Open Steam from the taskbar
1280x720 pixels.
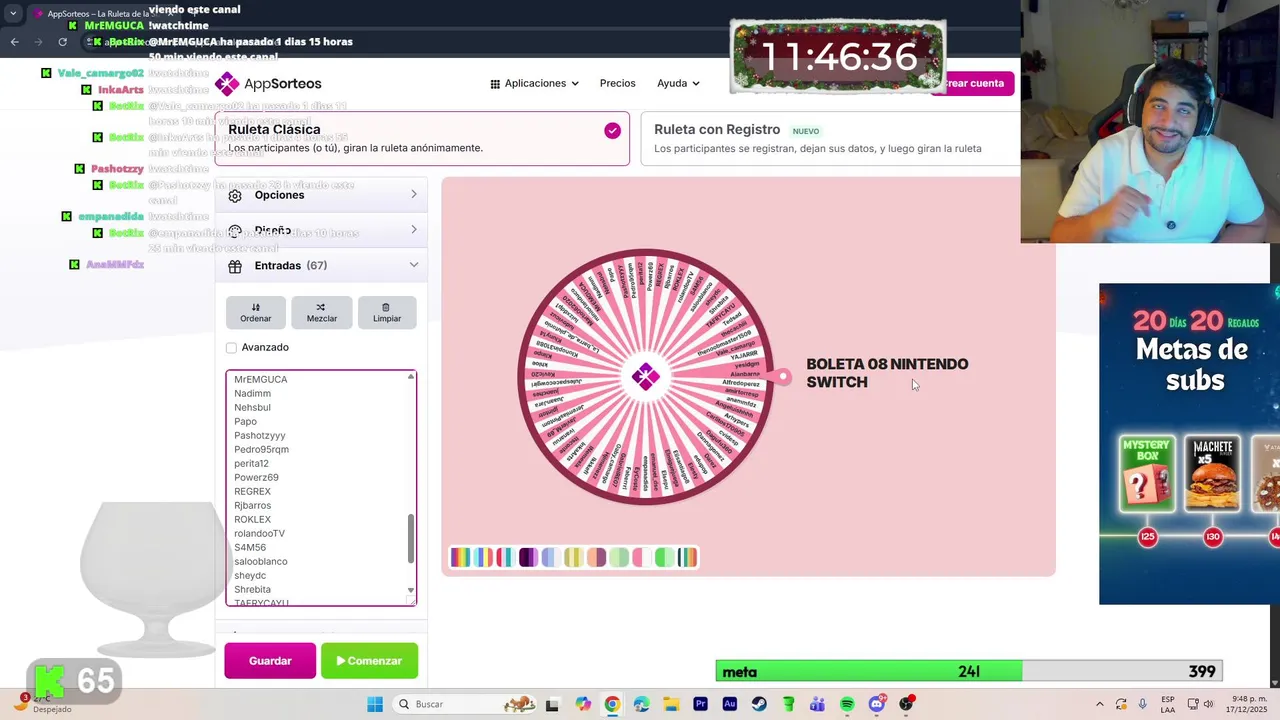pyautogui.click(x=759, y=704)
